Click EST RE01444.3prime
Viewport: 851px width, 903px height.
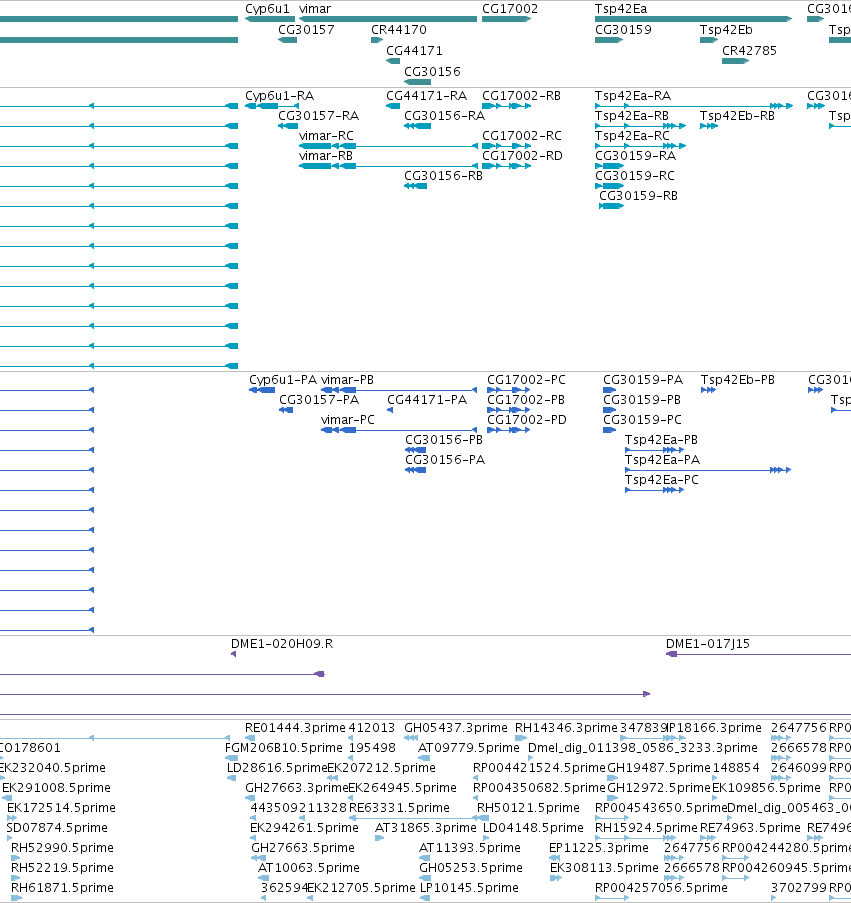[x=295, y=728]
